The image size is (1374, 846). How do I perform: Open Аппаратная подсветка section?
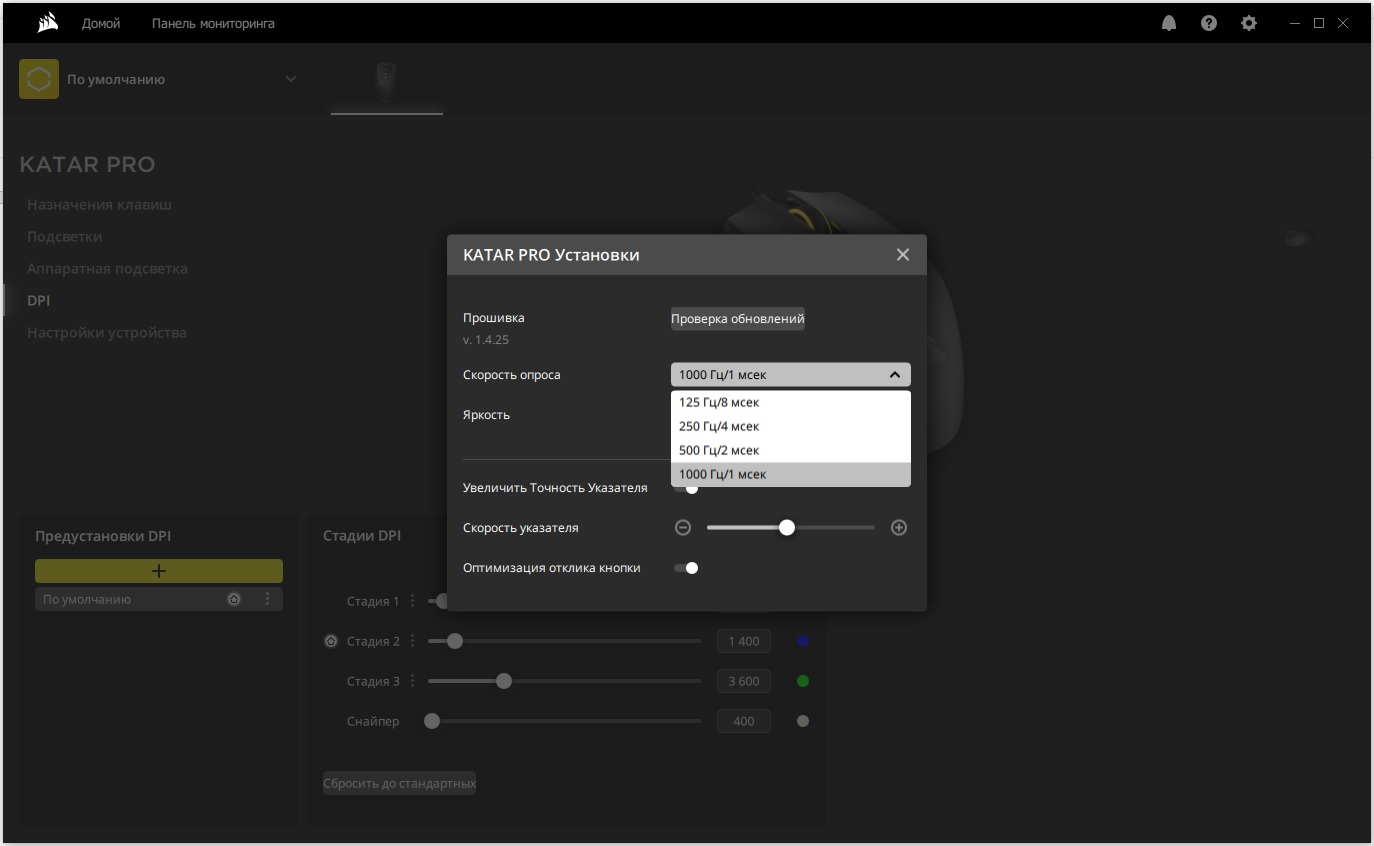[107, 269]
